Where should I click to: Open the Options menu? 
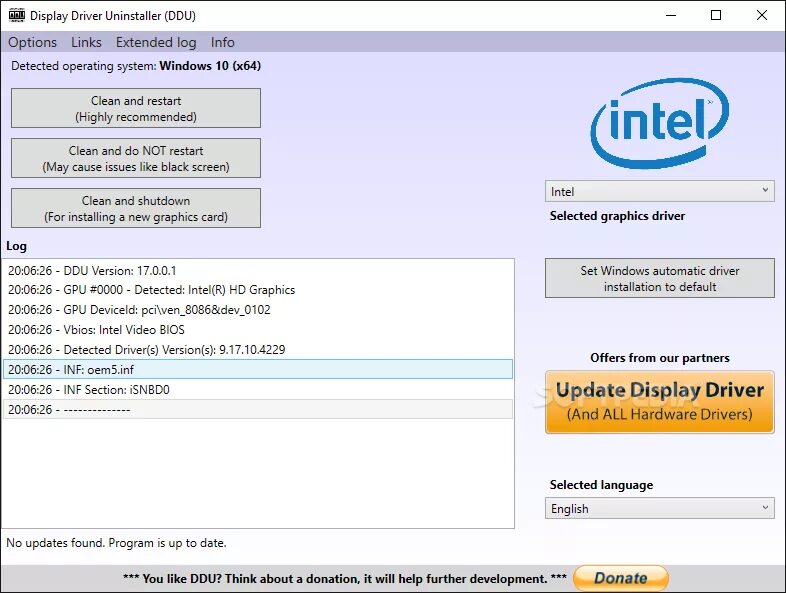click(33, 42)
